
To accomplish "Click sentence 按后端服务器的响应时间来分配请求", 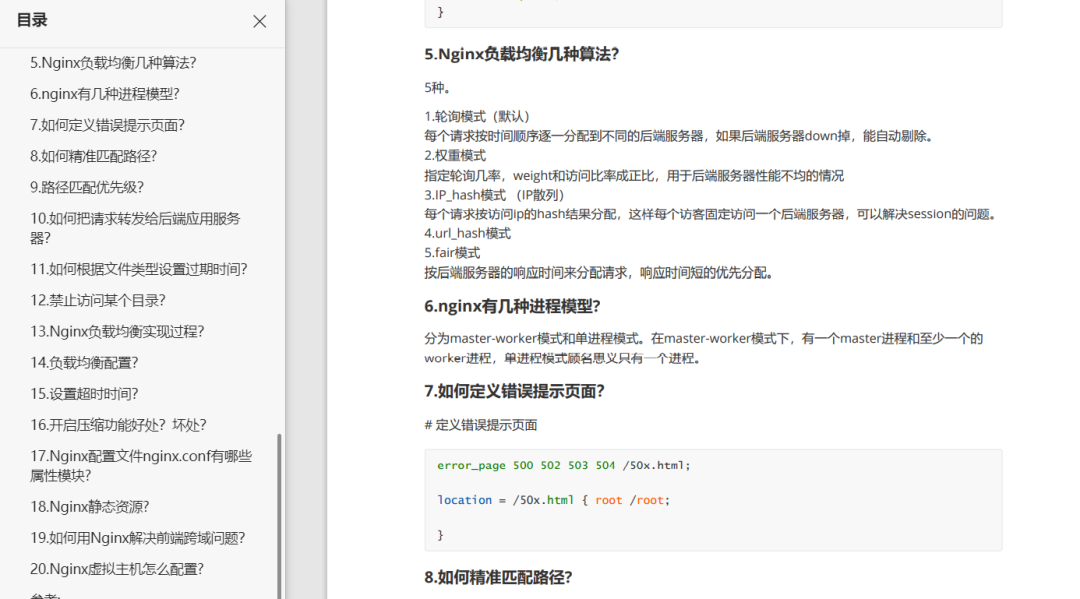I will (x=599, y=273).
